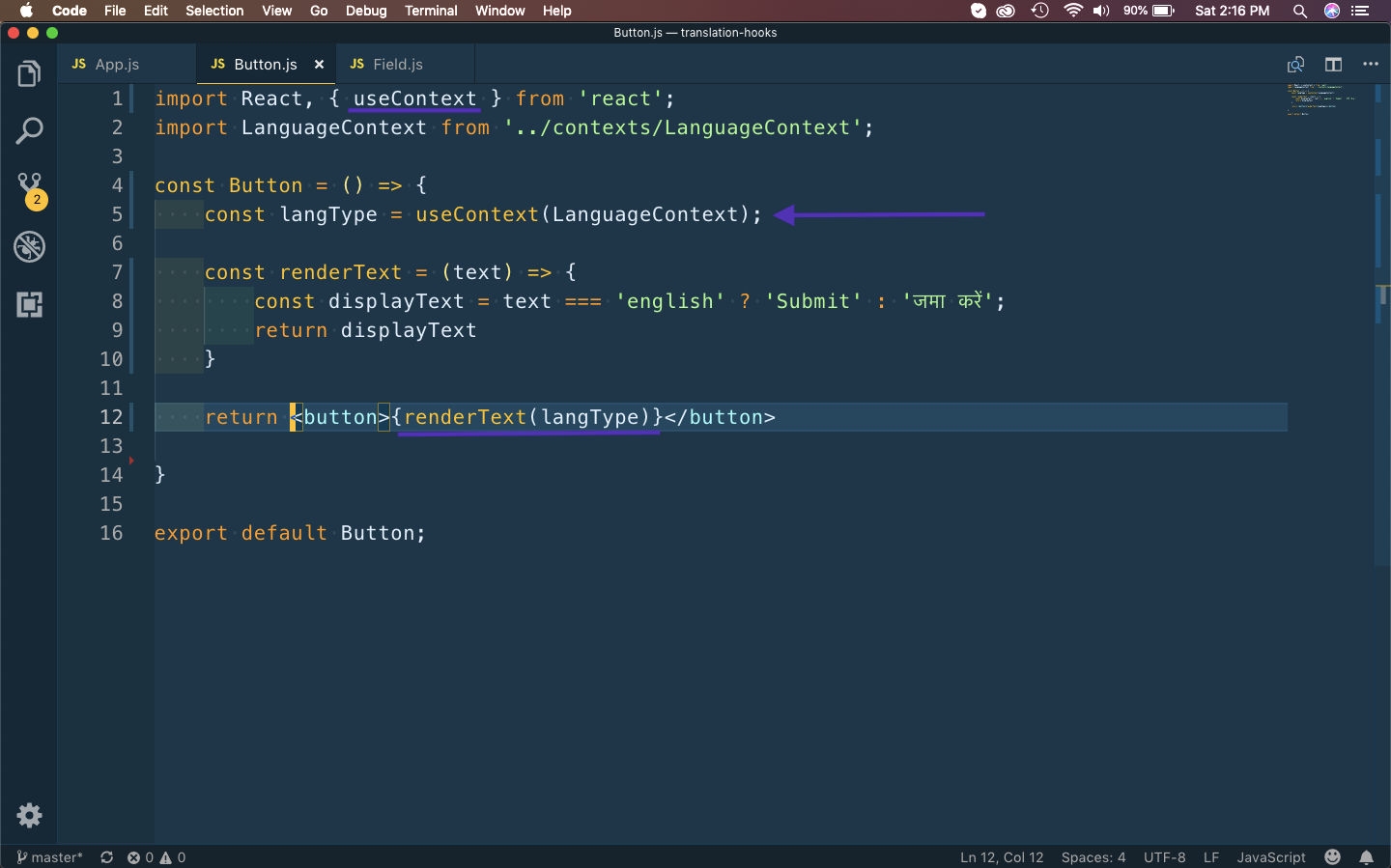Open the Search view in activity bar
Viewport: 1391px width, 868px height.
[x=29, y=130]
